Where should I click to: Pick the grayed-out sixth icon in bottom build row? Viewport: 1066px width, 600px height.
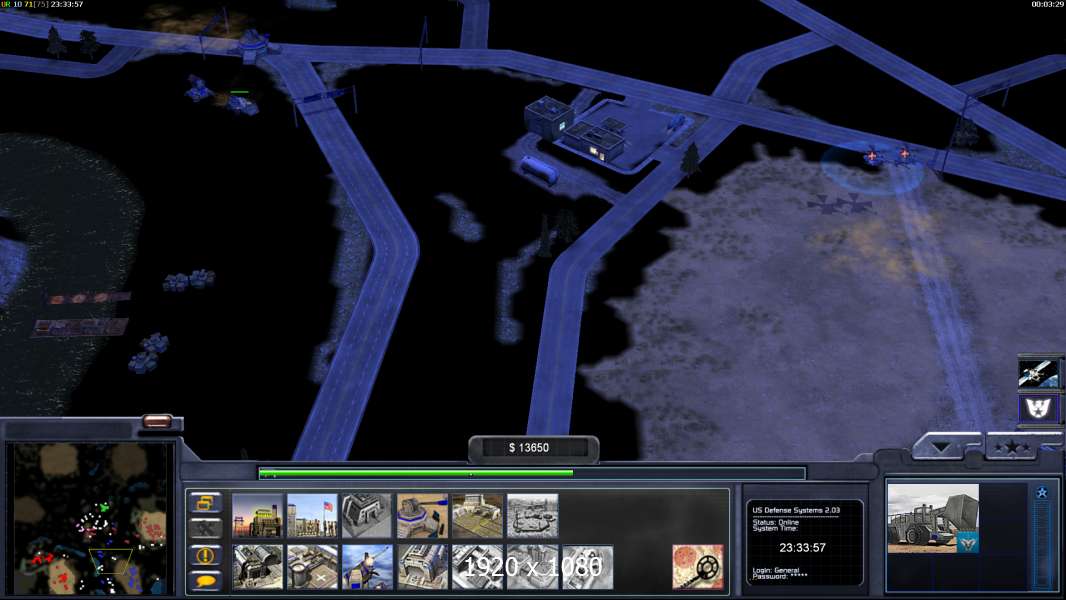click(x=532, y=567)
